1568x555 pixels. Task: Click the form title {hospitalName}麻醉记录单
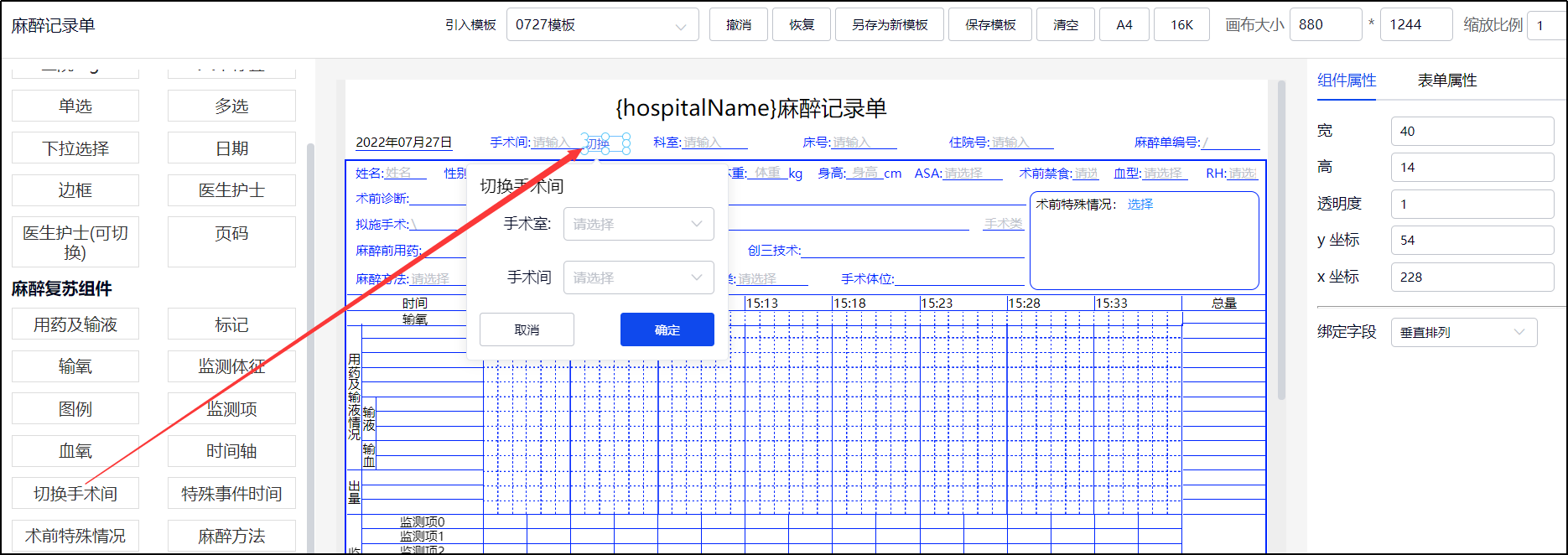(x=751, y=108)
